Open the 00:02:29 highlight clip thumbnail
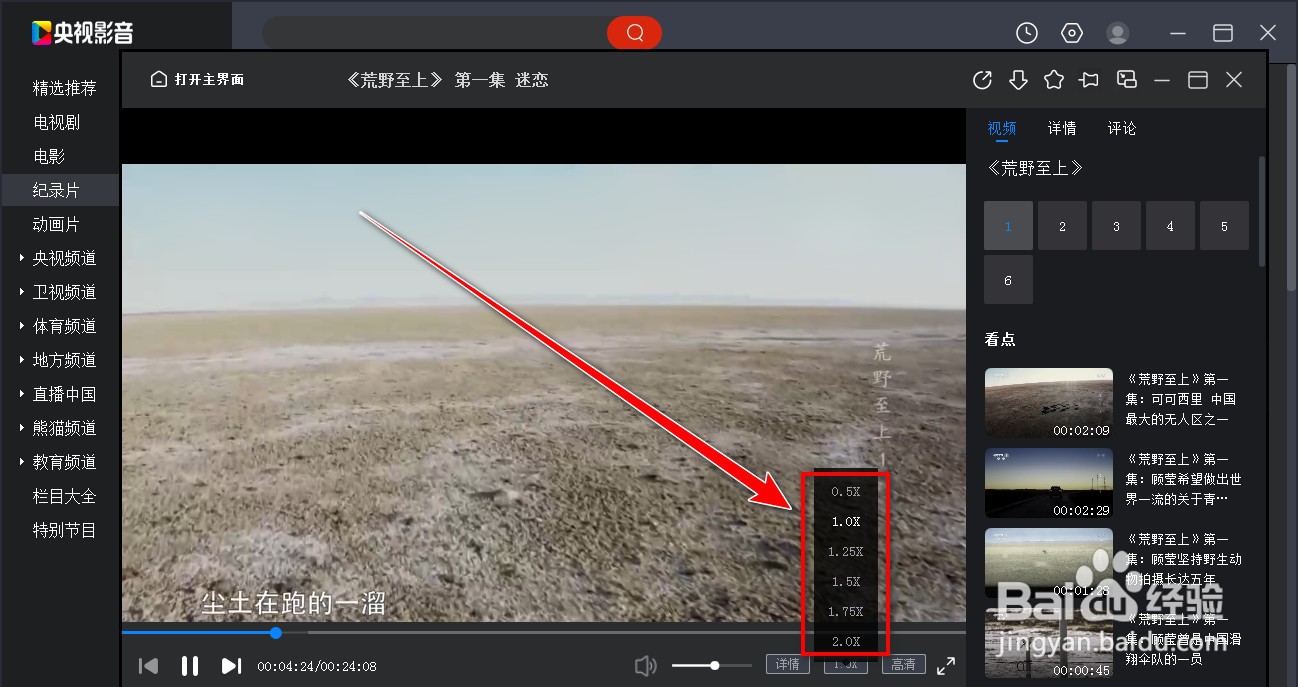The height and width of the screenshot is (687, 1298). pos(1049,483)
